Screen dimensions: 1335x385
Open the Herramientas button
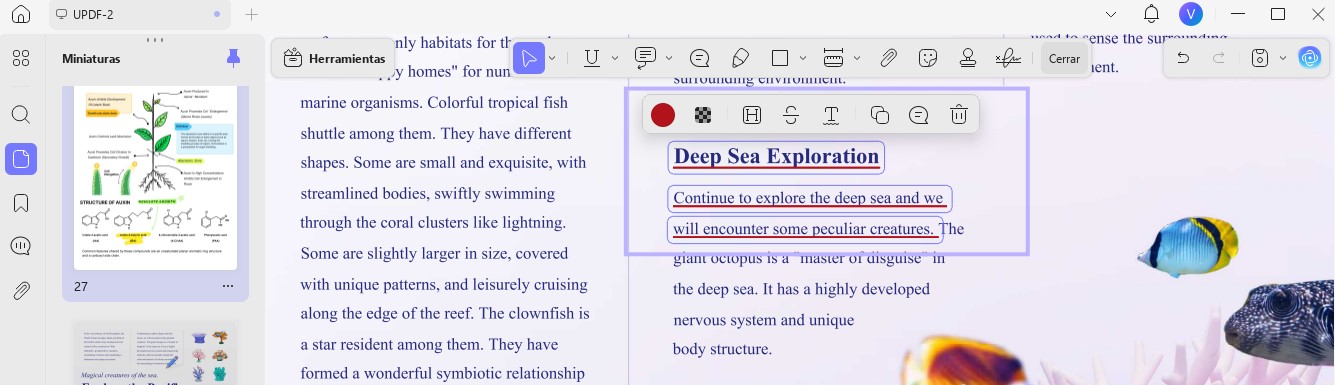pos(334,58)
